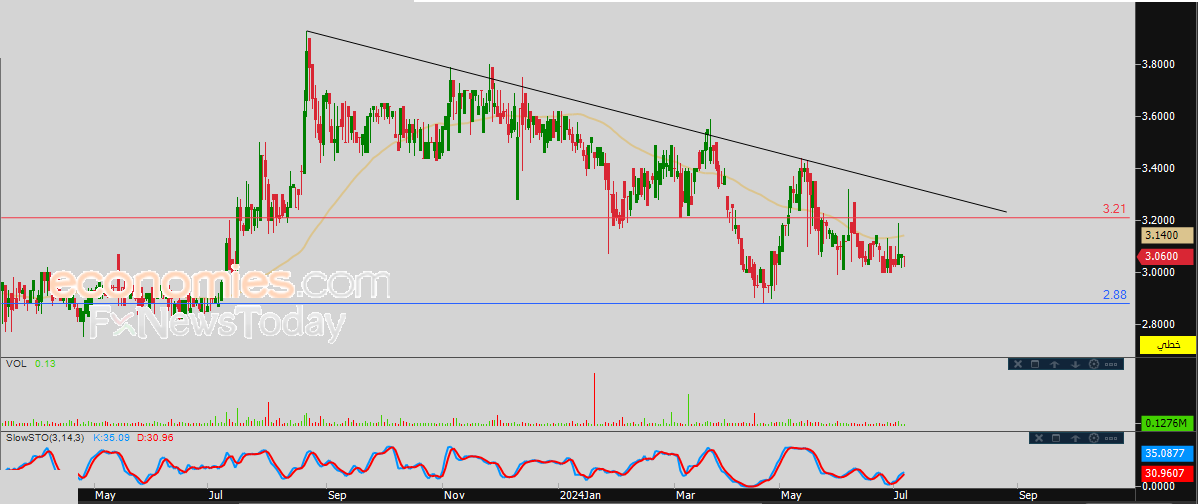Click the 3.1400 moving average price tag

point(1167,236)
